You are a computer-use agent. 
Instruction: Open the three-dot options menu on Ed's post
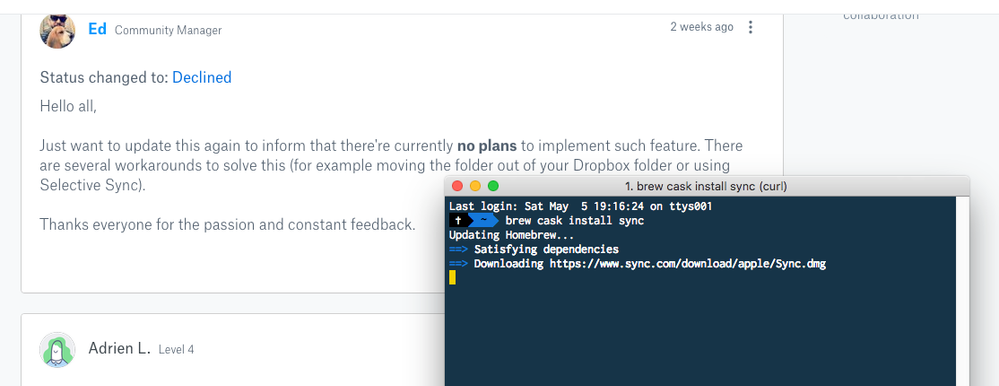(751, 27)
